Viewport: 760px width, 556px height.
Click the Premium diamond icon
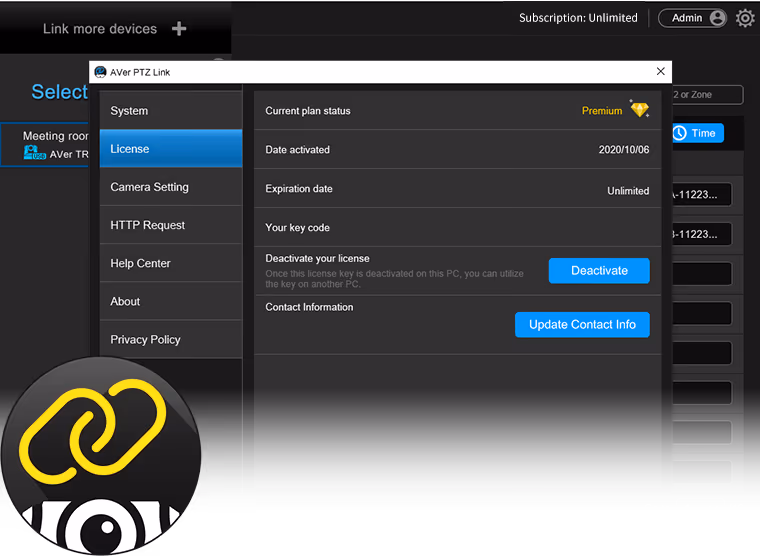pyautogui.click(x=639, y=110)
